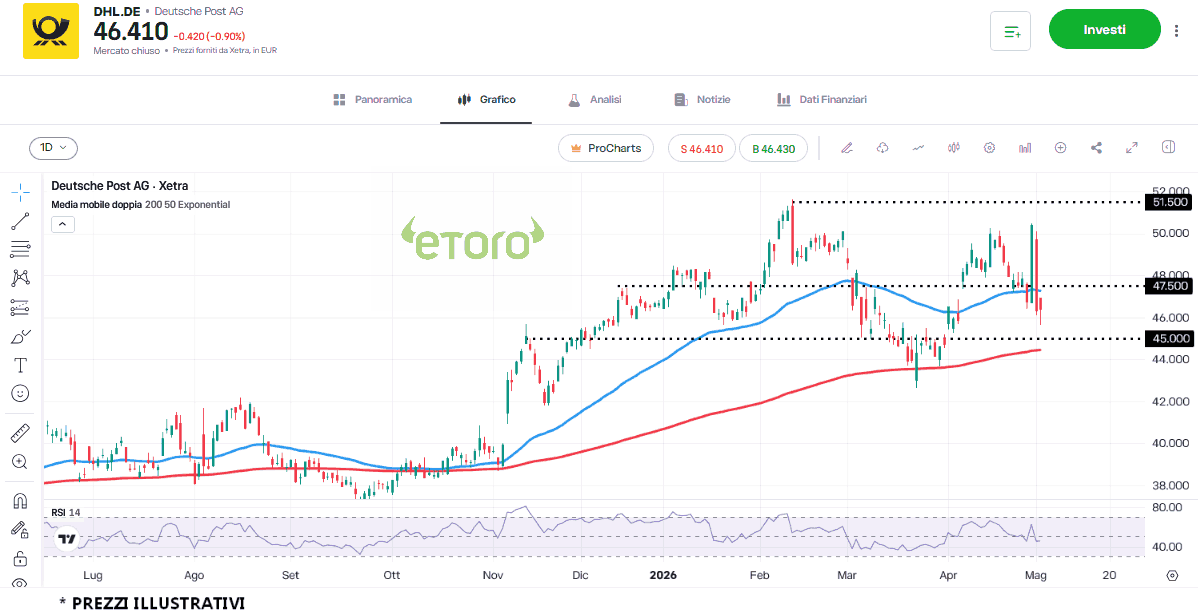This screenshot has width=1198, height=614.
Task: Select the ruler measure tool
Action: 21,433
